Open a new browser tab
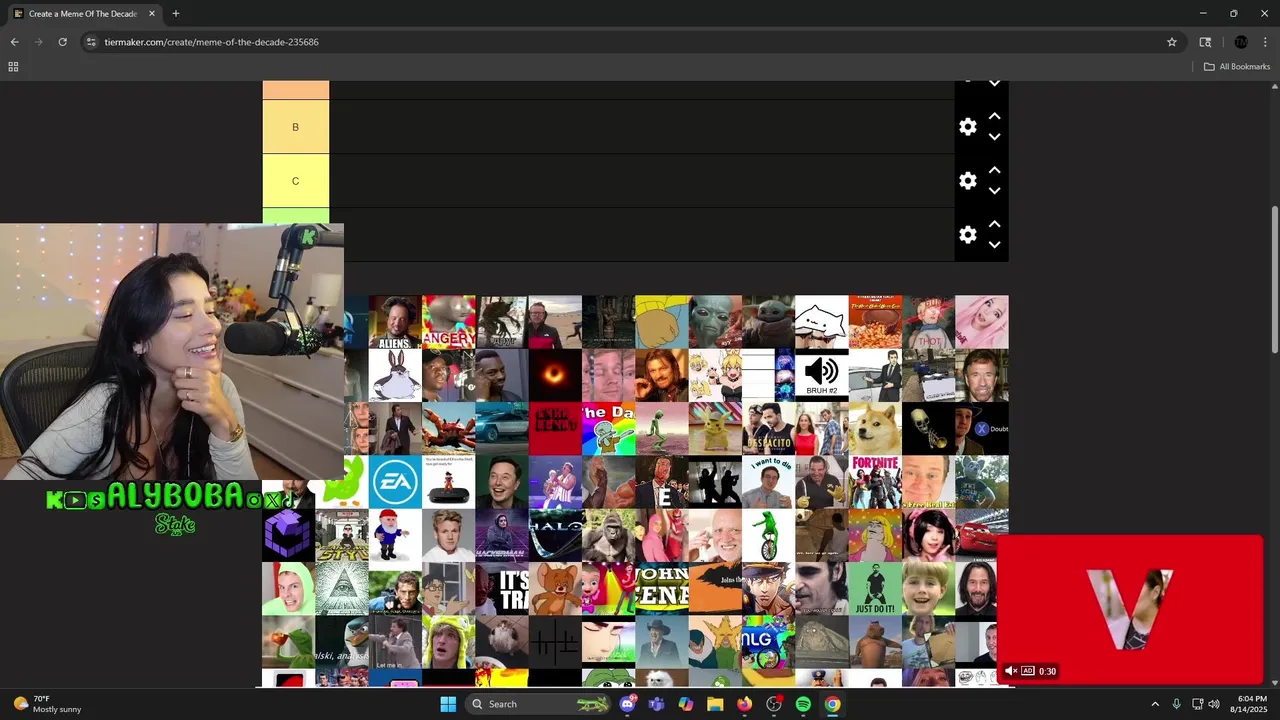1280x720 pixels. tap(176, 14)
